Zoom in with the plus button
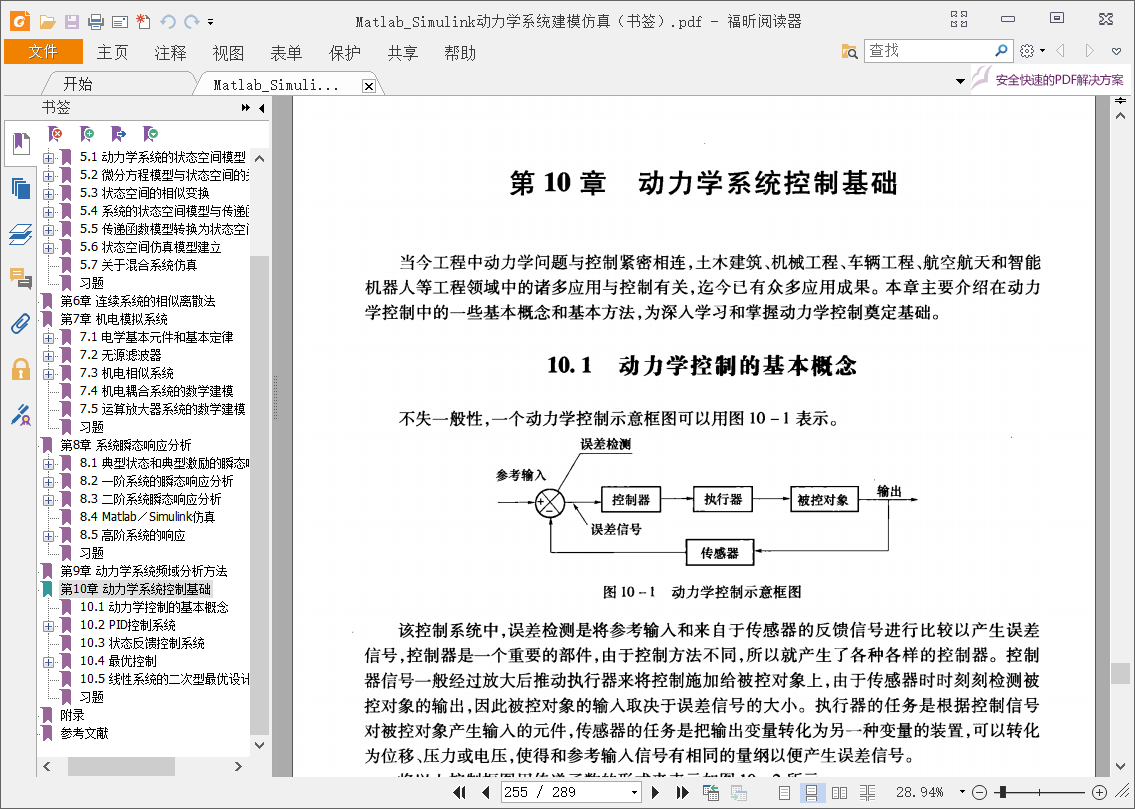 (1099, 792)
